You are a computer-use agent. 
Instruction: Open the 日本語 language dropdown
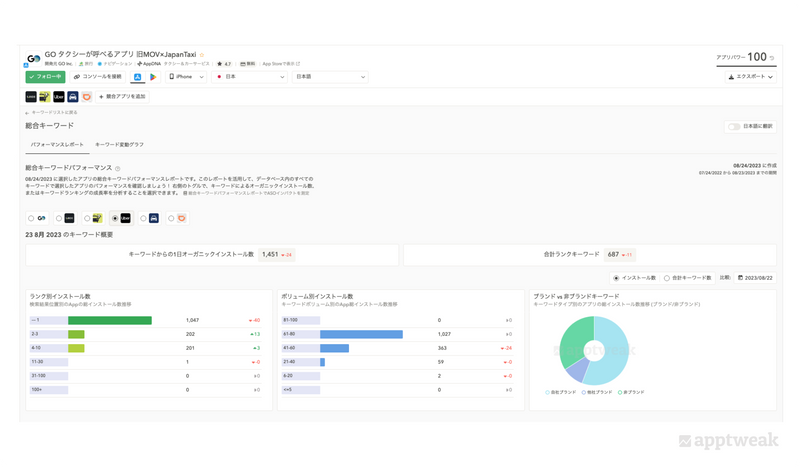click(330, 77)
